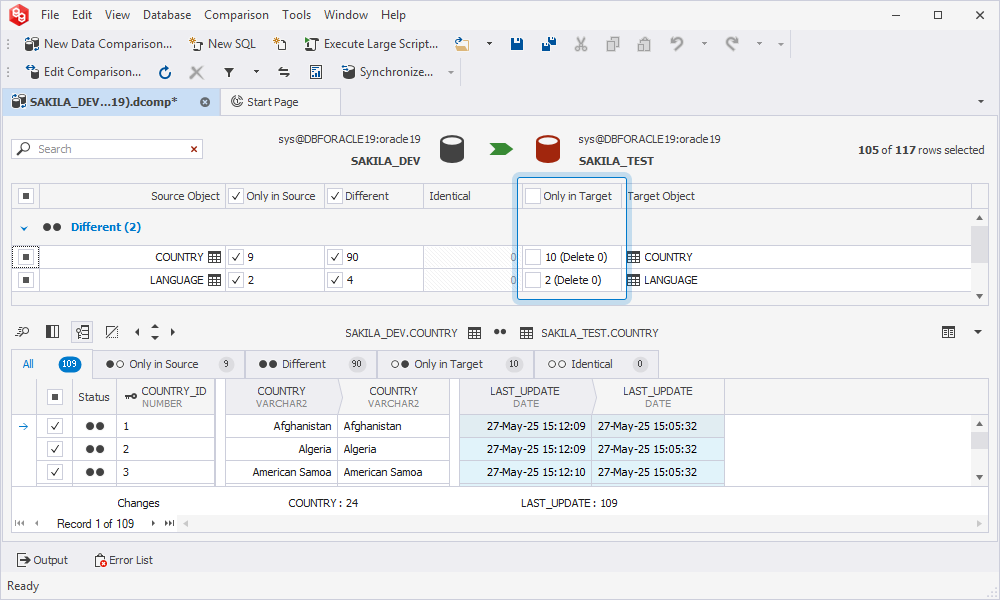Open the toolbar options dropdown after Redo

point(781,44)
